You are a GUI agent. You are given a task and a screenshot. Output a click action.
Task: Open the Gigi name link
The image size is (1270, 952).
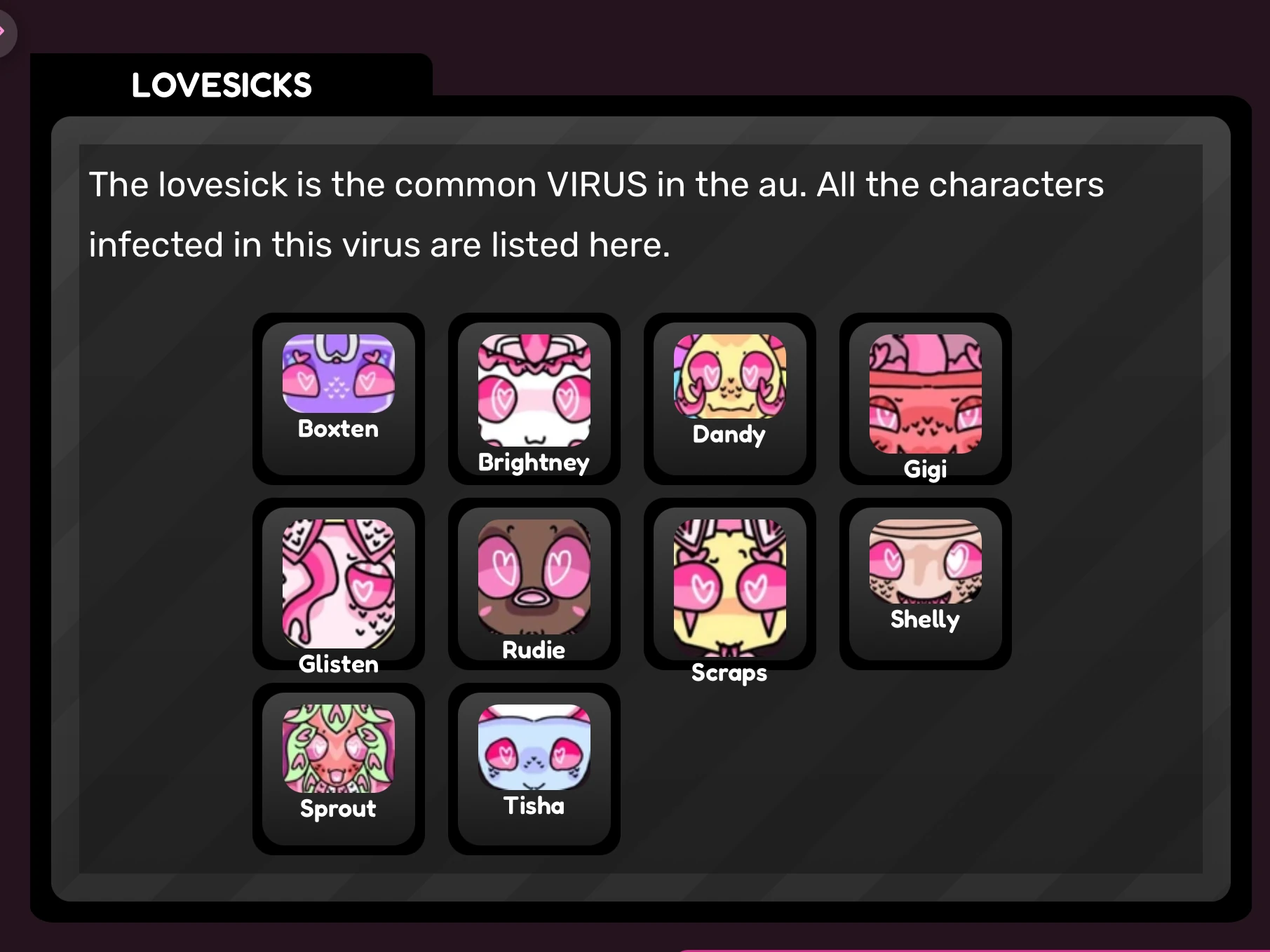click(925, 469)
